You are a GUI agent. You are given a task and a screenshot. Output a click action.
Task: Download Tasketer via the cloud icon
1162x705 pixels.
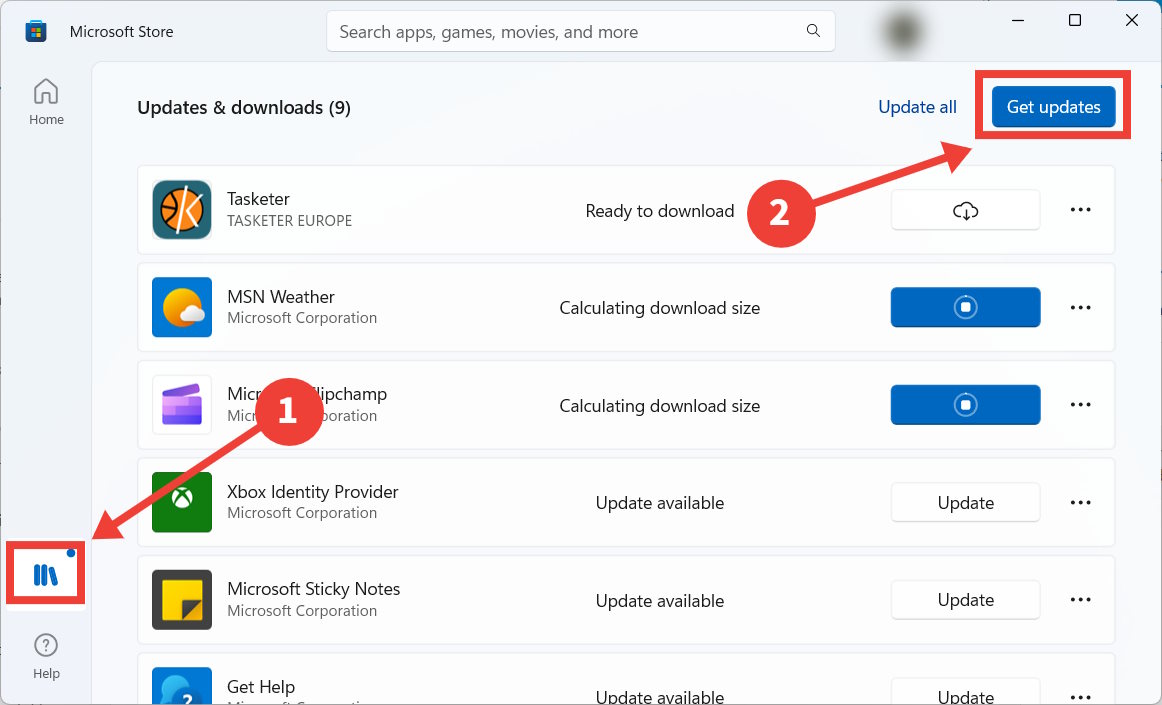pyautogui.click(x=964, y=210)
